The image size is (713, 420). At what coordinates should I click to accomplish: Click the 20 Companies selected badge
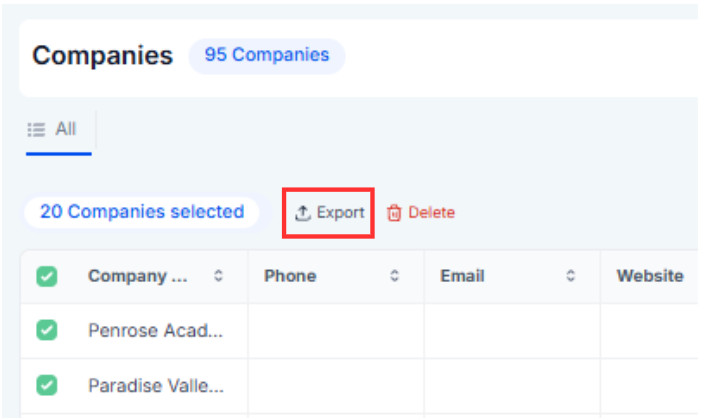[141, 212]
